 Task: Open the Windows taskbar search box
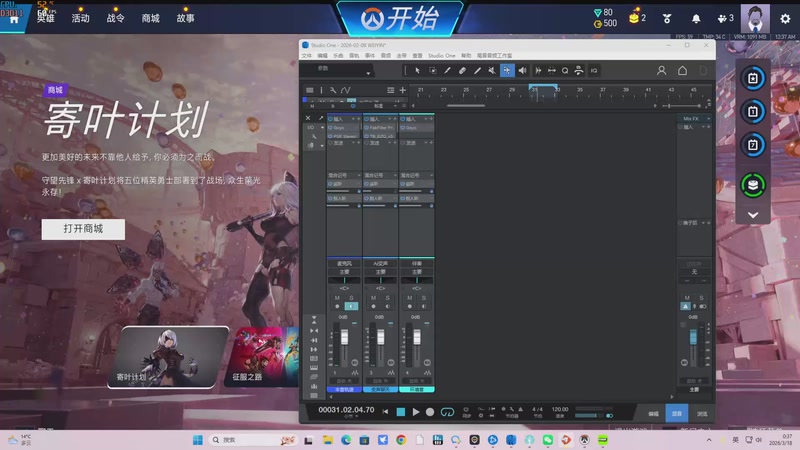coord(254,440)
